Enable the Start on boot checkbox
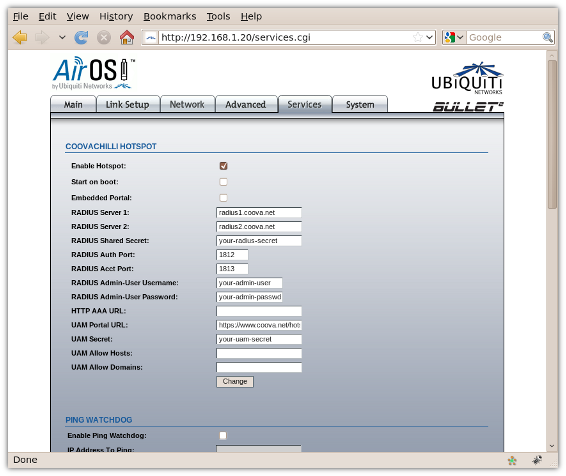 (223, 182)
